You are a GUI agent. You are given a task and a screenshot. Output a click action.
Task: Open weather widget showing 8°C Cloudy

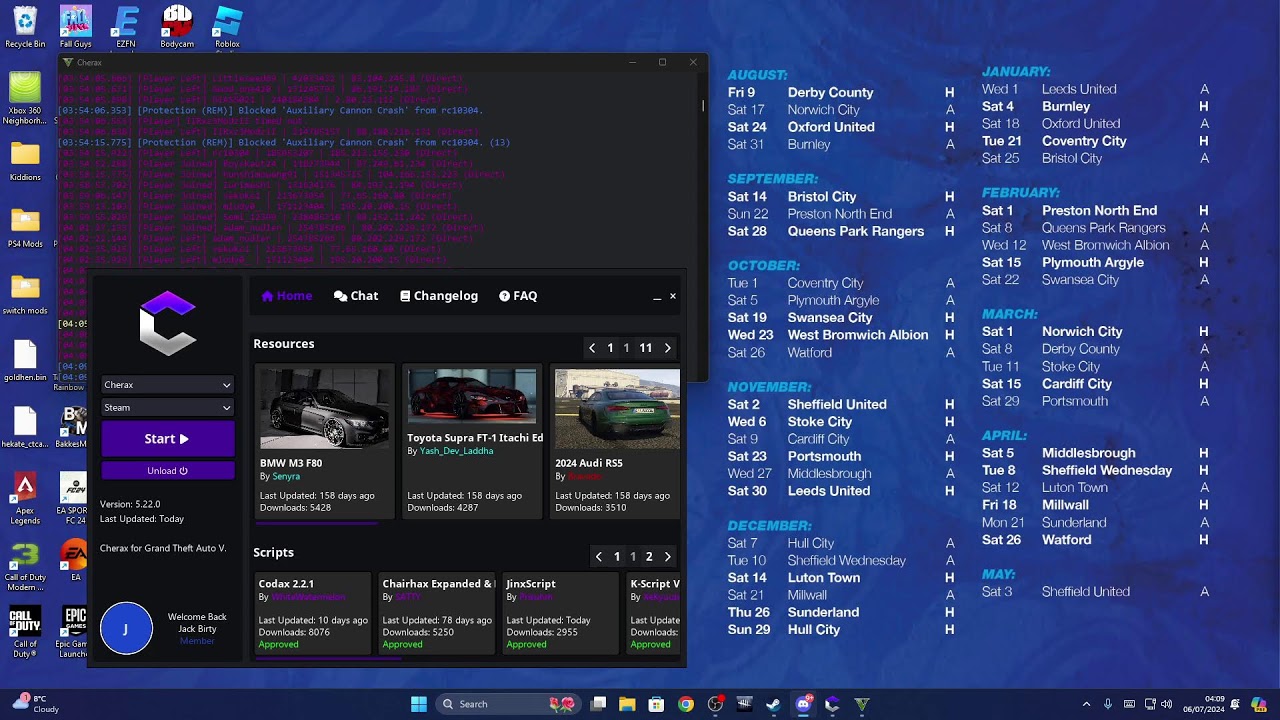[35, 704]
